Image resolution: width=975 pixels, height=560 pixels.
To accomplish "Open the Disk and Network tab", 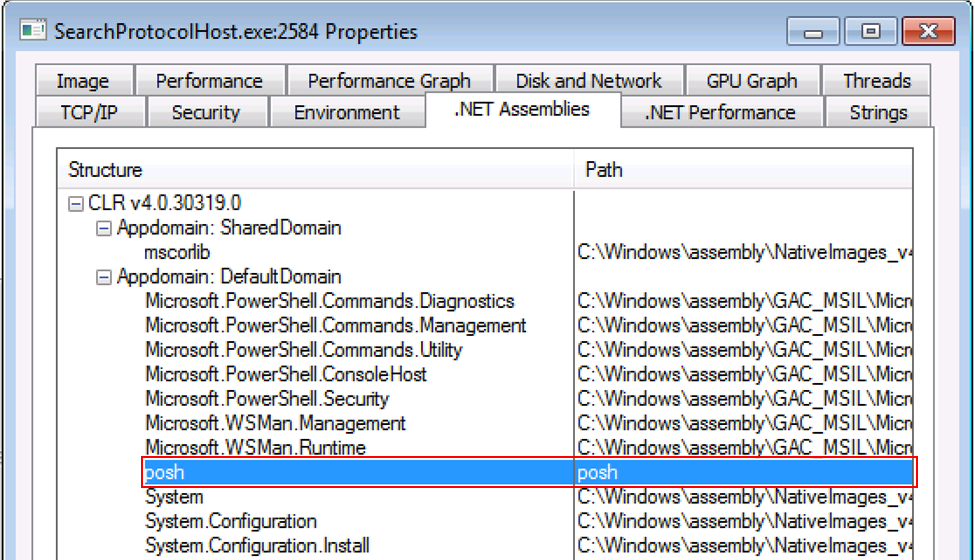I will pos(588,81).
